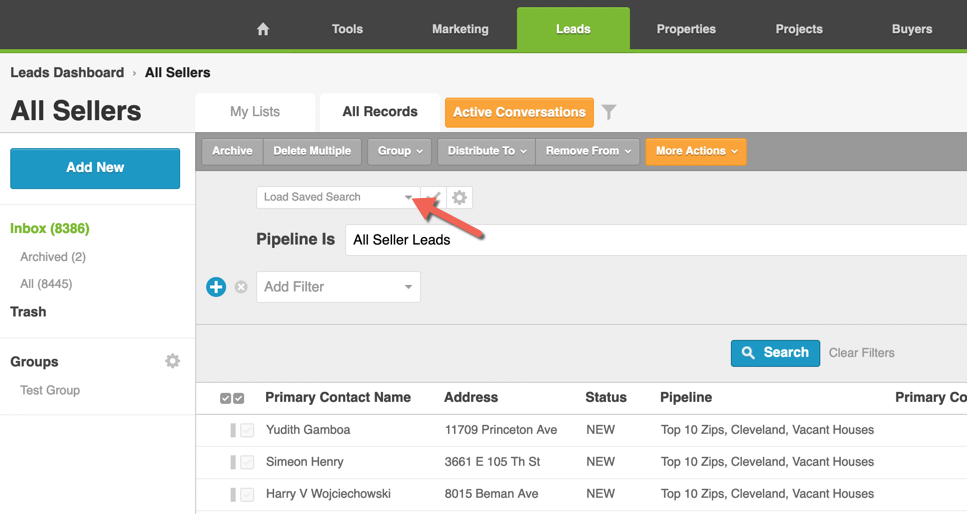Click the funnel filter icon
This screenshot has width=967, height=514.
[x=609, y=113]
